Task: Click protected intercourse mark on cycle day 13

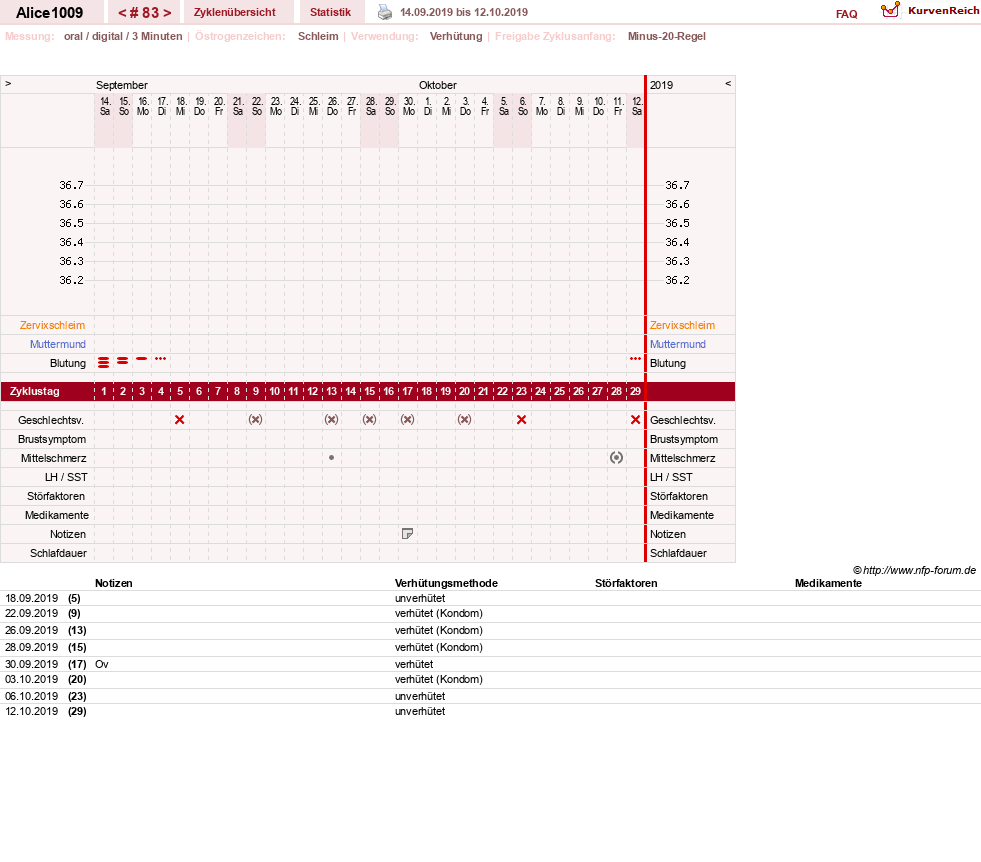Action: (332, 420)
